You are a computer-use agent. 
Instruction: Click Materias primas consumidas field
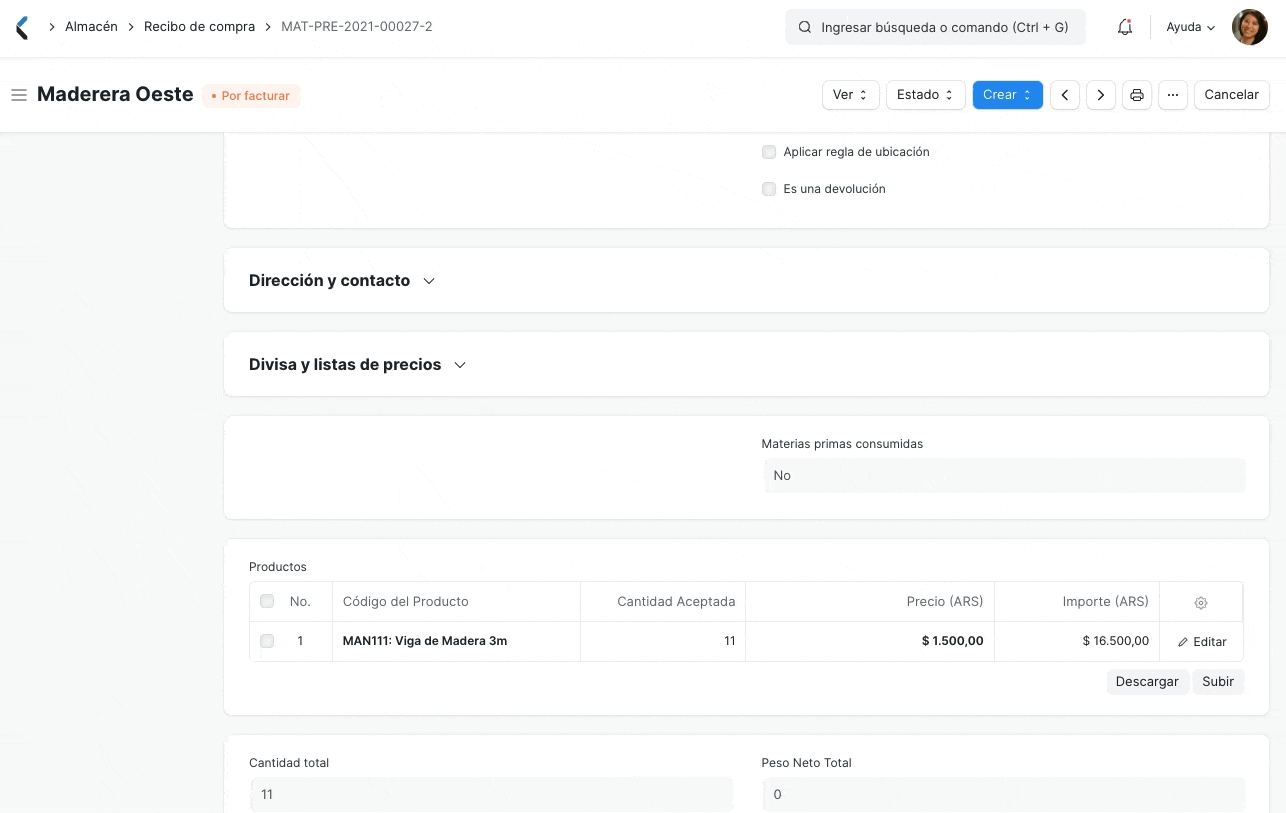1004,475
